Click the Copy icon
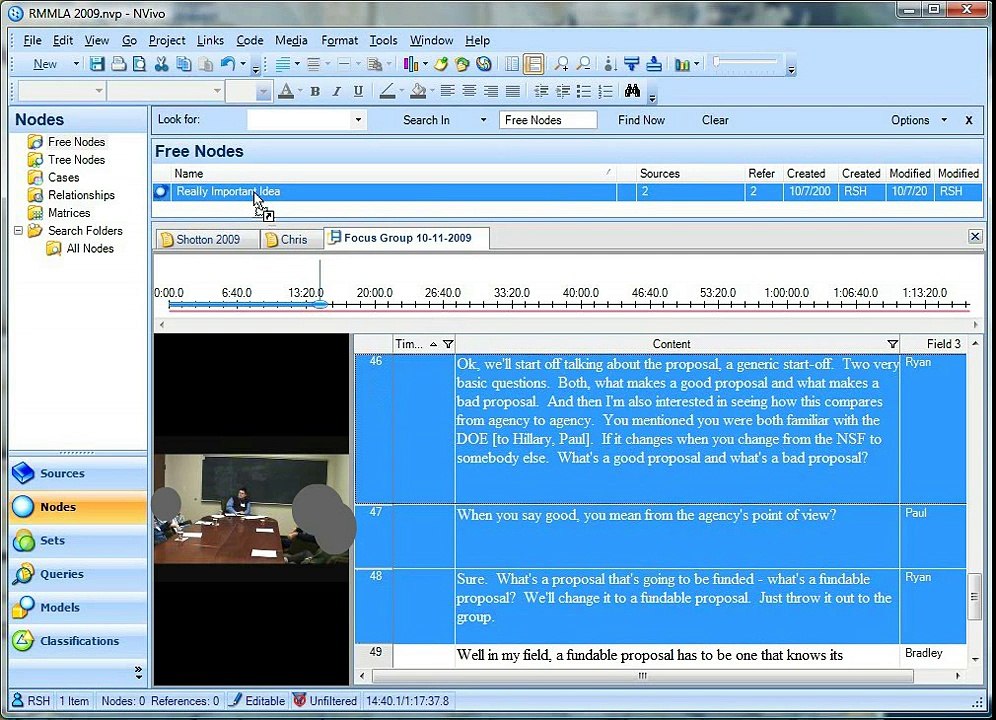Image resolution: width=996 pixels, height=720 pixels. [184, 64]
